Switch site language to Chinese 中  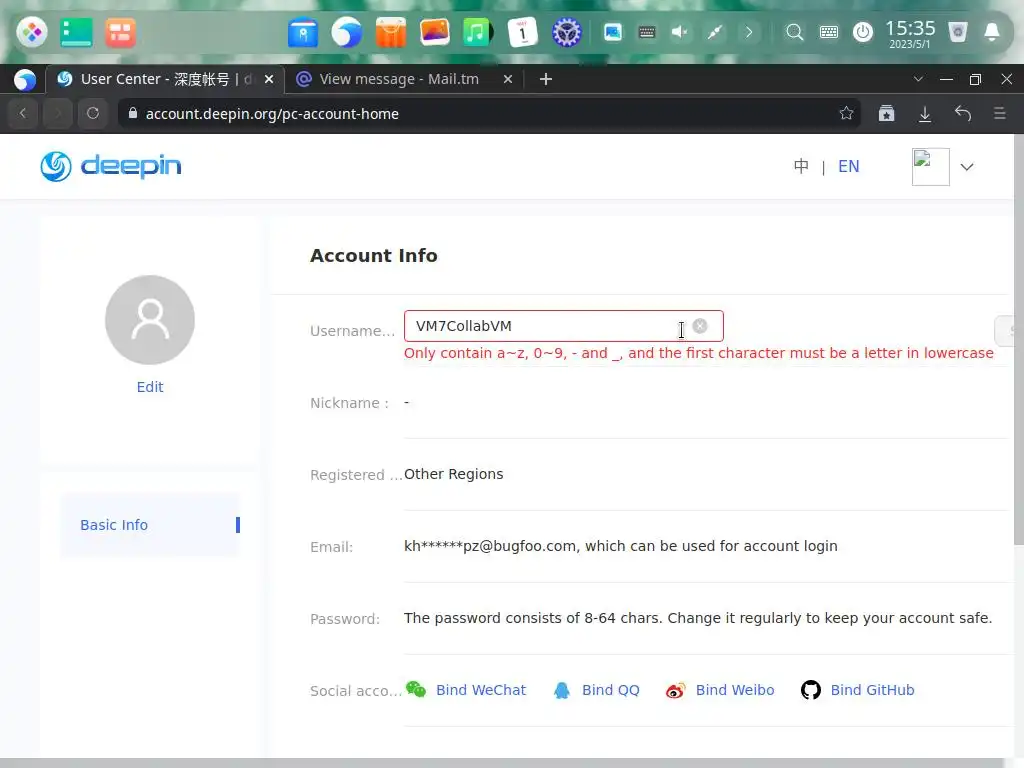tap(801, 167)
